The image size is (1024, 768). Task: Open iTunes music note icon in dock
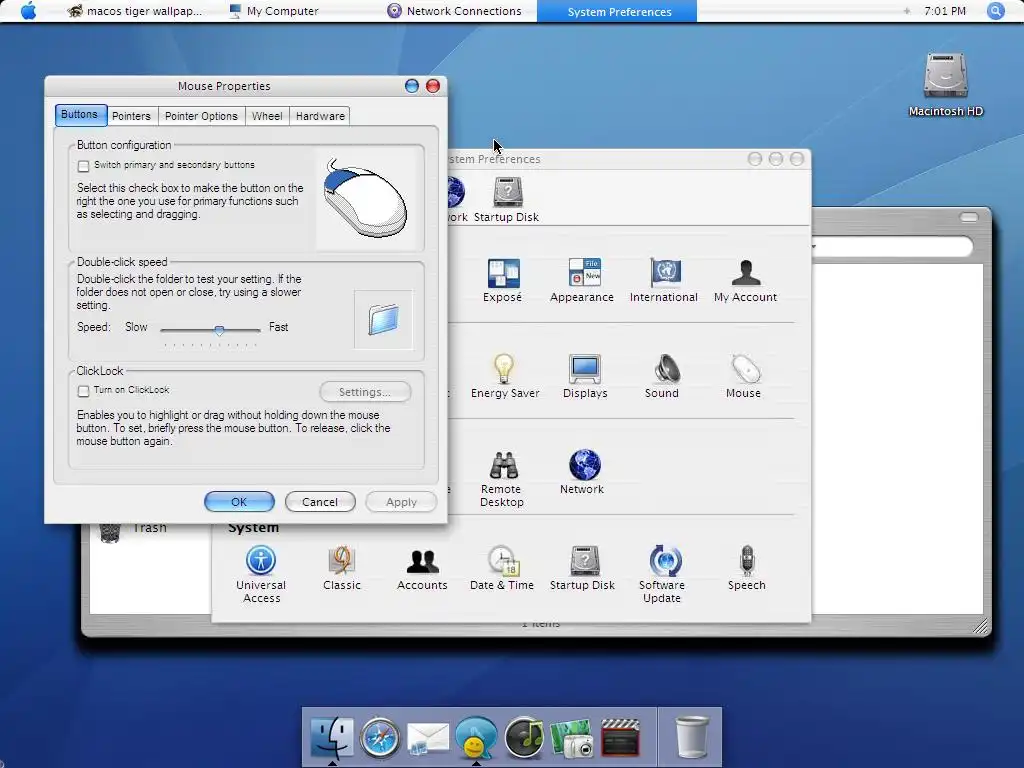pyautogui.click(x=524, y=738)
